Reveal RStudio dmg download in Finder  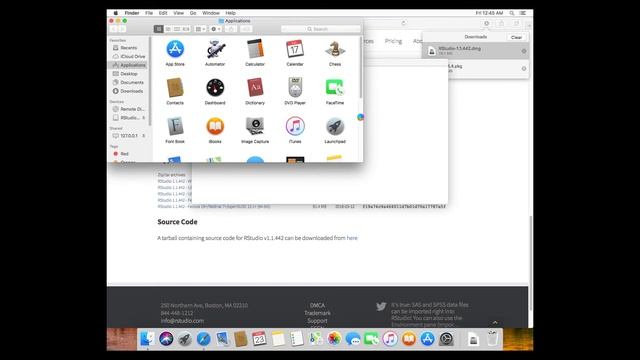[x=524, y=51]
